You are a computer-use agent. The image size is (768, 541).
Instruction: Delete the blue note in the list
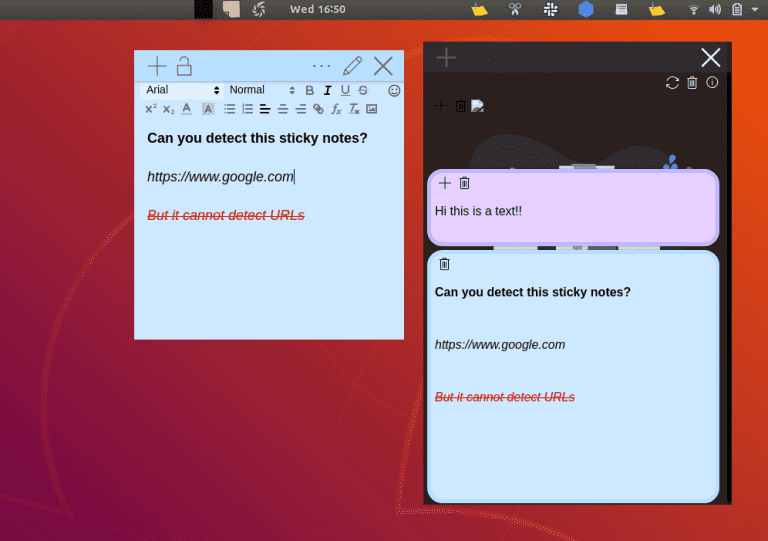tap(444, 264)
